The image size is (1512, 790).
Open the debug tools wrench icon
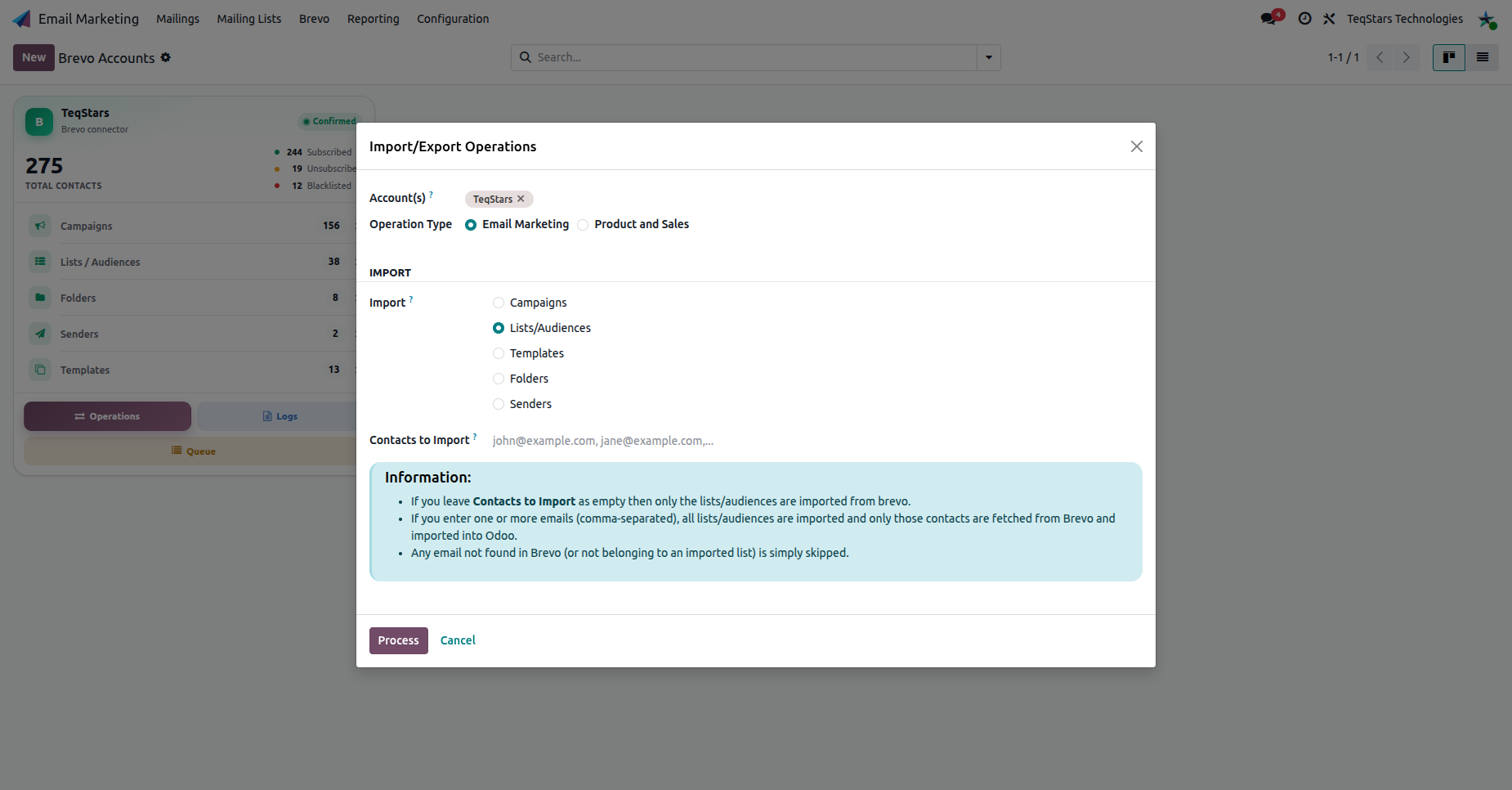tap(1330, 19)
